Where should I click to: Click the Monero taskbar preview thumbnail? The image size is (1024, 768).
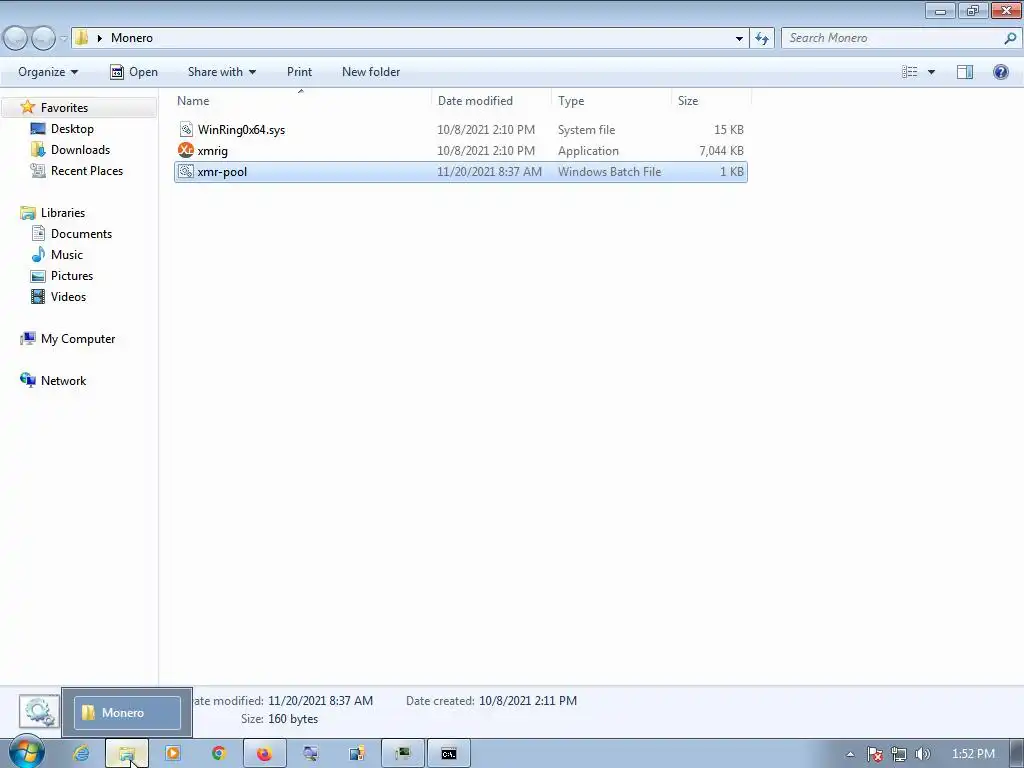coord(127,712)
